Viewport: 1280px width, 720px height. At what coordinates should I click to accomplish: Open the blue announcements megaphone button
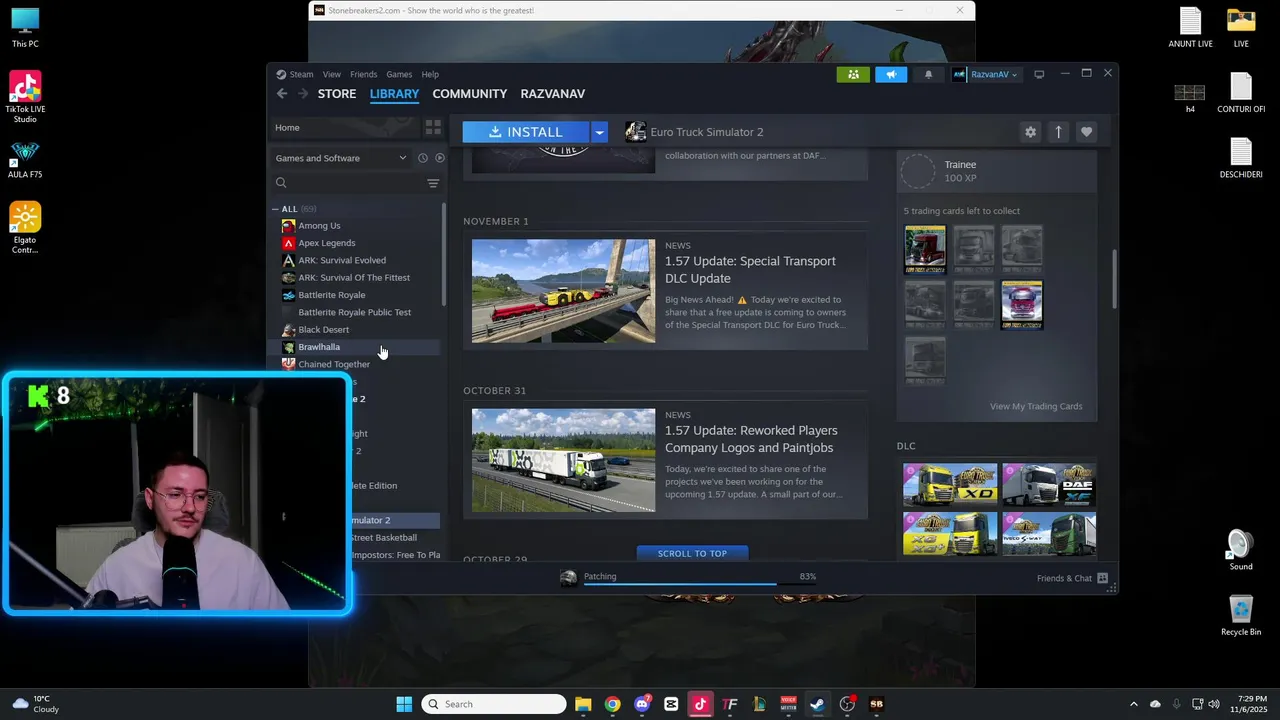click(891, 74)
